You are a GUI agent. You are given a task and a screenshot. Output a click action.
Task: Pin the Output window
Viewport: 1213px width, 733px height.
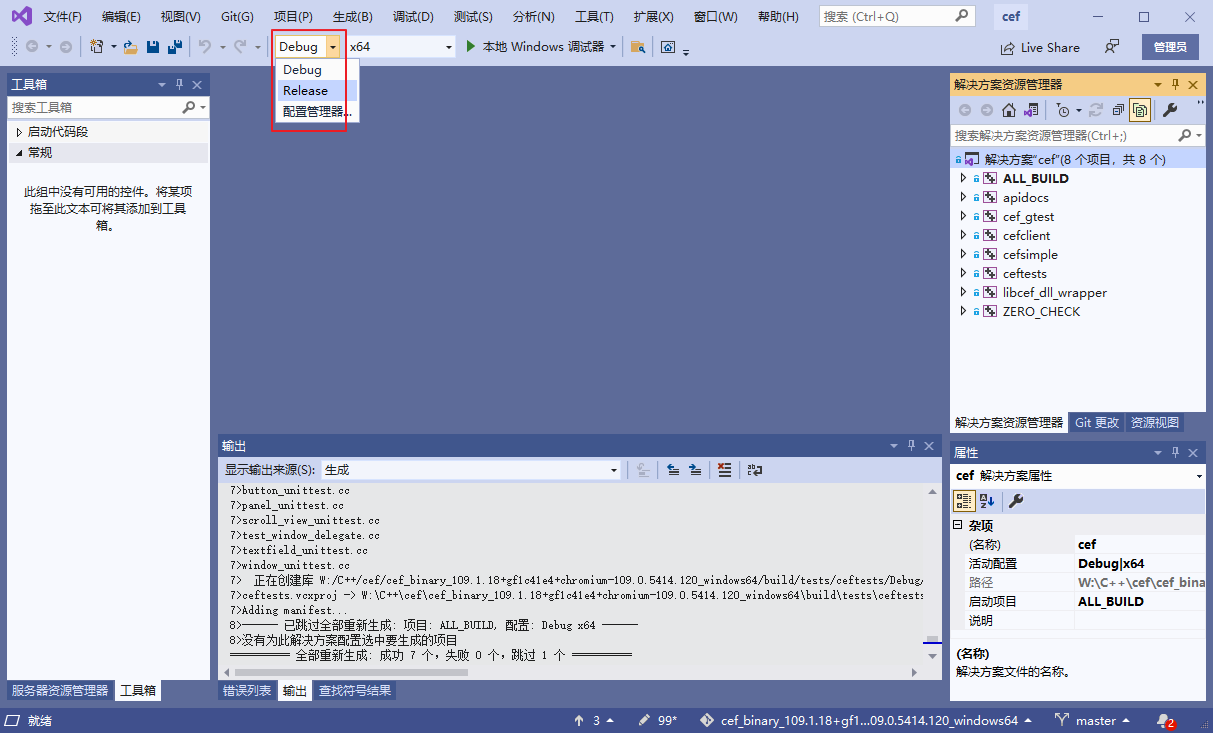(x=911, y=445)
